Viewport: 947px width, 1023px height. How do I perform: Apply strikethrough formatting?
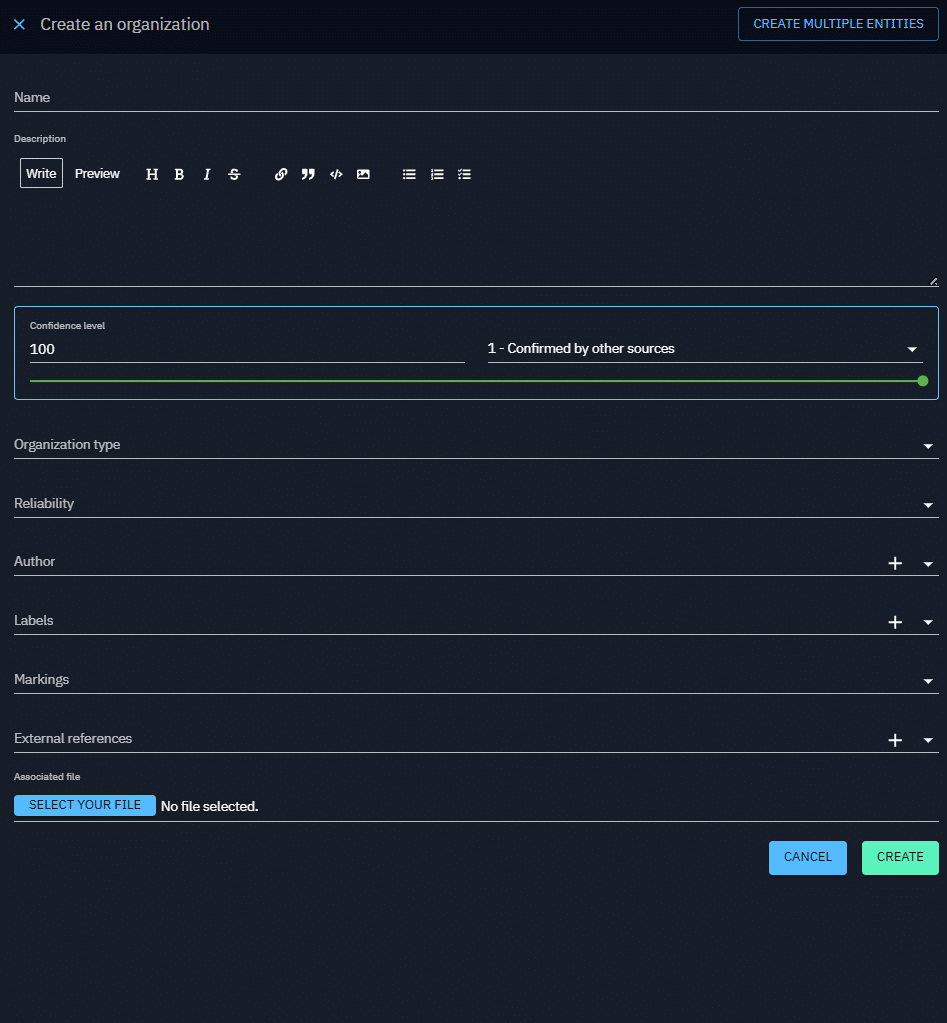(234, 174)
